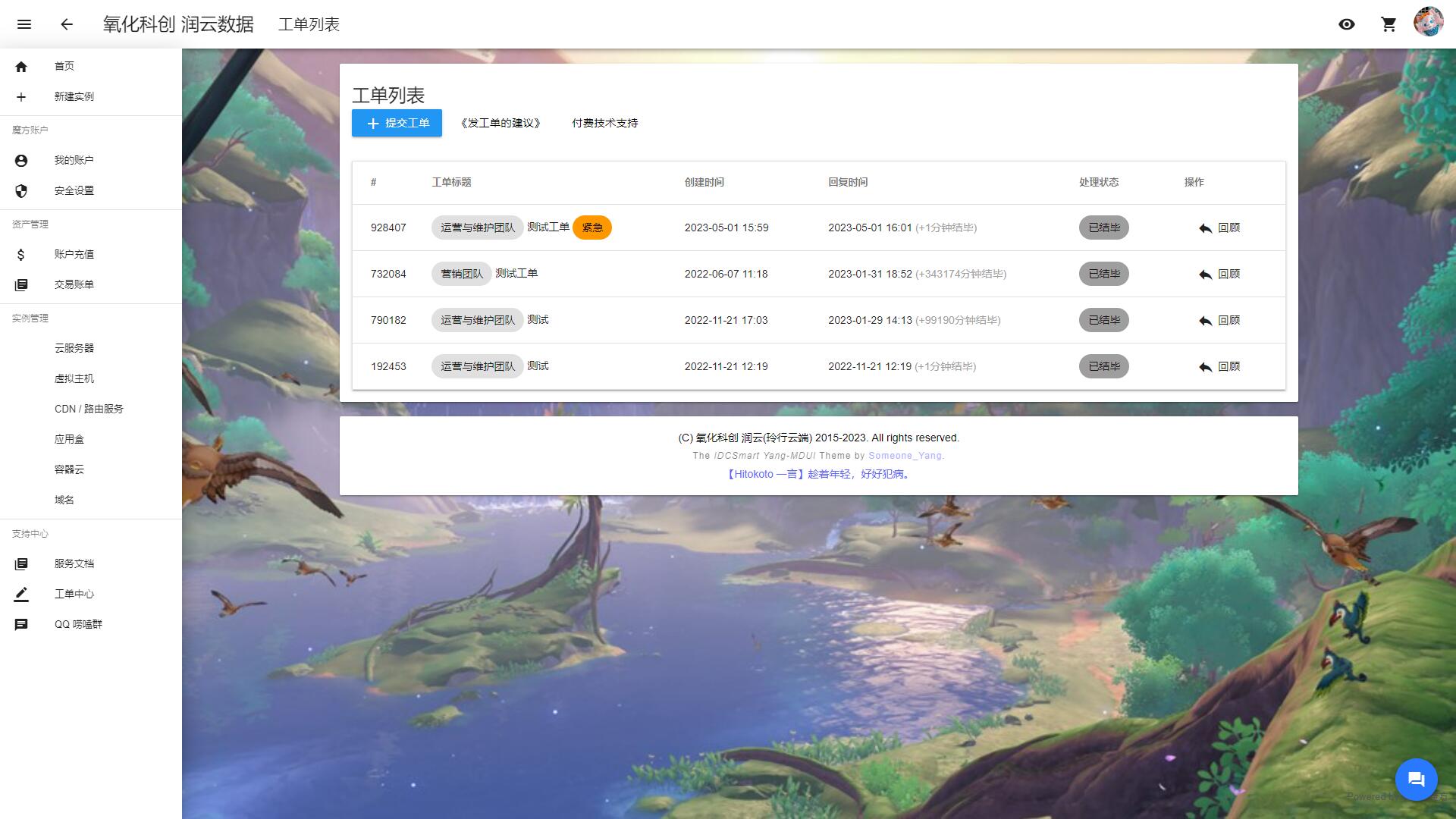The width and height of the screenshot is (1456, 819).
Task: Click the chat icon beside QQ 唠嗑群
Action: click(21, 625)
